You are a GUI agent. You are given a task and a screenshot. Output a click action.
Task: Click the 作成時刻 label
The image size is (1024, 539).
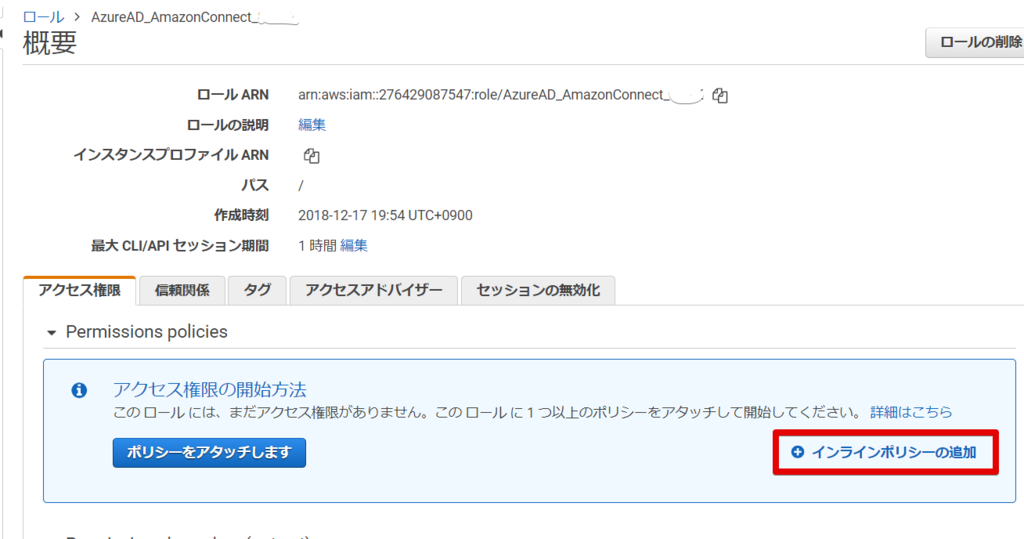pos(242,215)
